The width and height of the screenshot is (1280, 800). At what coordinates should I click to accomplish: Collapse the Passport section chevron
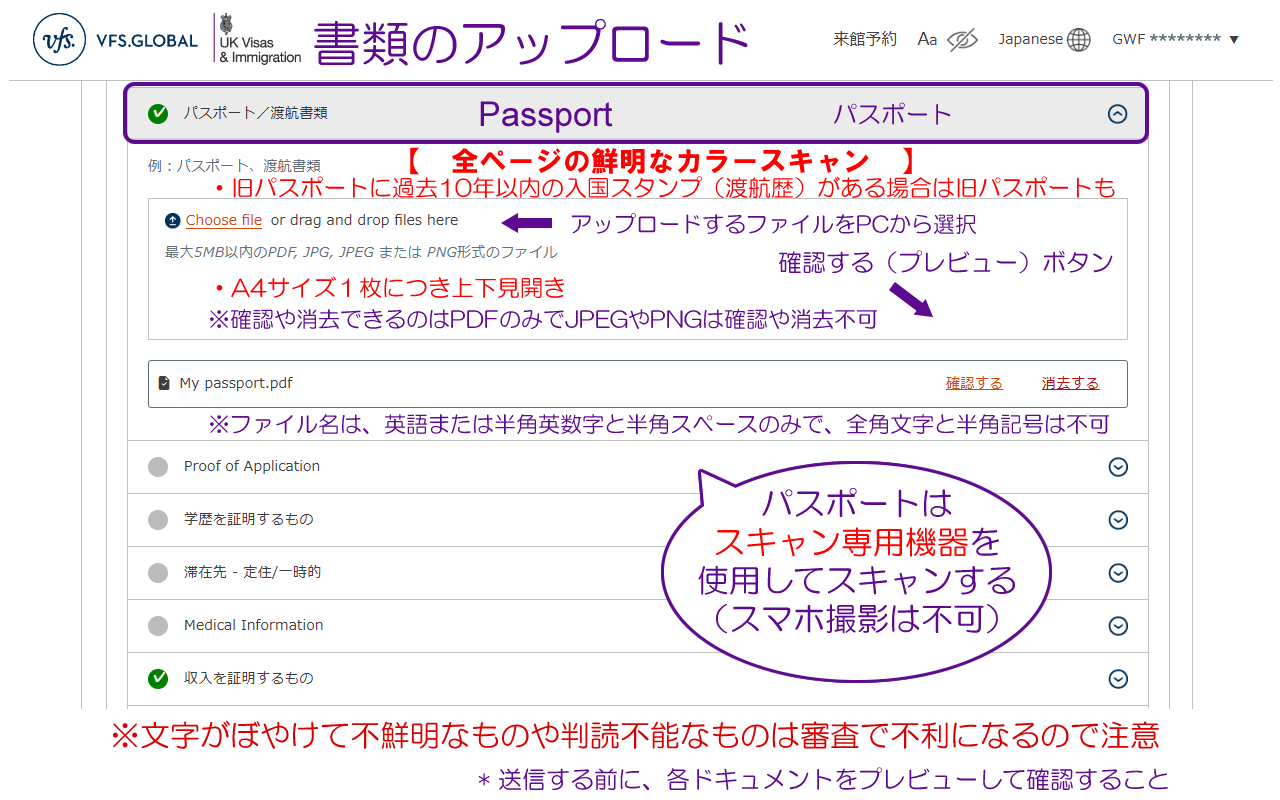1118,114
